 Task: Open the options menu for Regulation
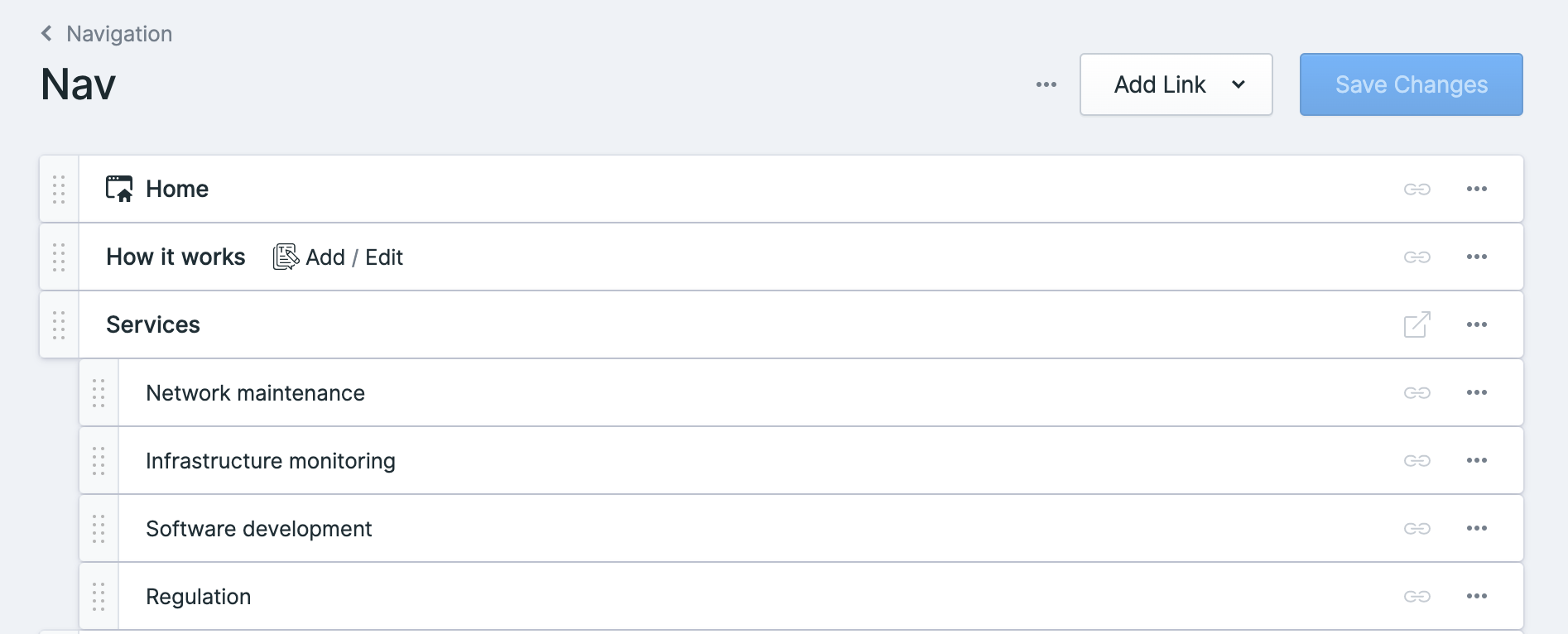click(1477, 596)
